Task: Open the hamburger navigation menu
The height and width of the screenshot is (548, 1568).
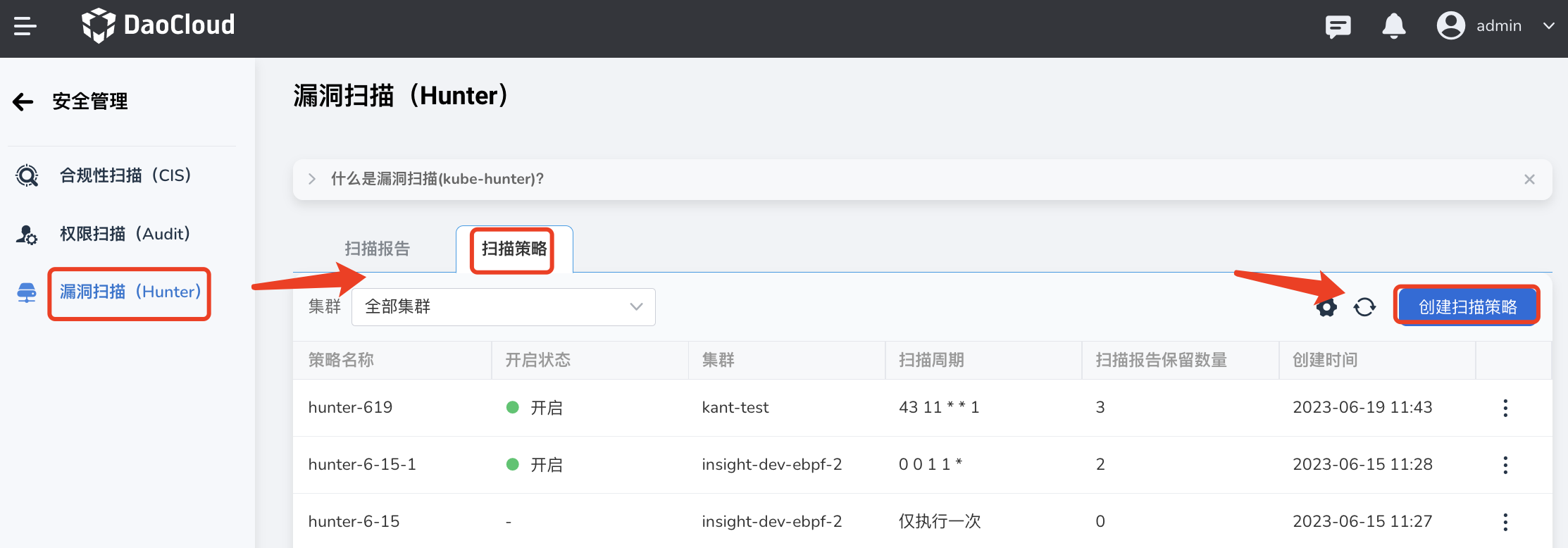Action: click(25, 27)
